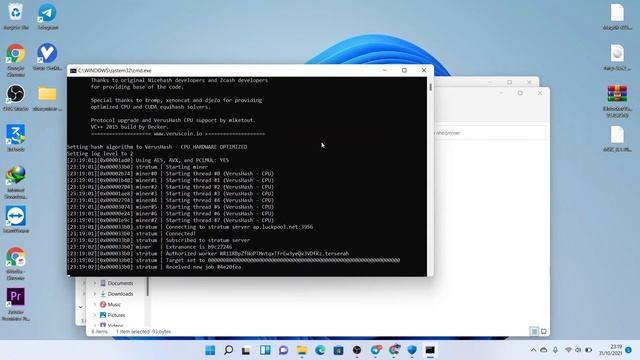The height and width of the screenshot is (360, 640).
Task: Launch Microsoft Edge from the taskbar
Action: coord(320,350)
